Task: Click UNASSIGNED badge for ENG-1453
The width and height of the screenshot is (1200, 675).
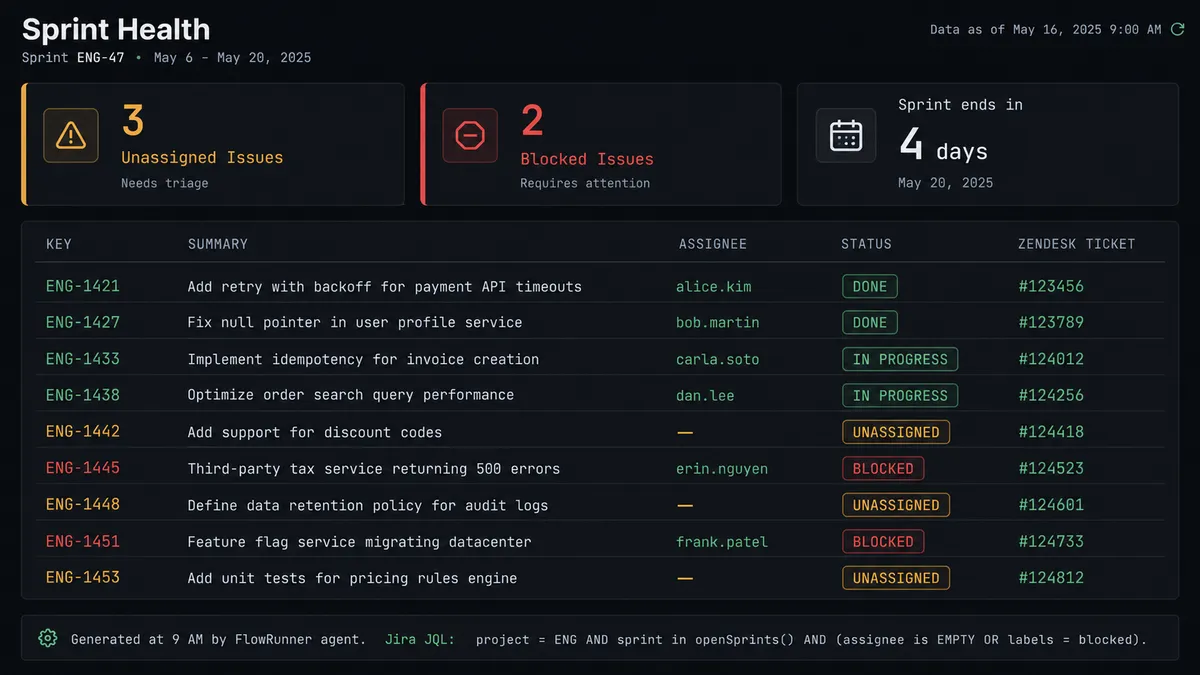Action: tap(896, 577)
